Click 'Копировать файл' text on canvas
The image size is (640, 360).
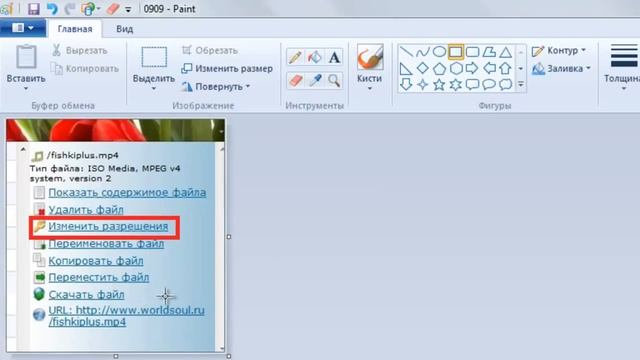96,260
